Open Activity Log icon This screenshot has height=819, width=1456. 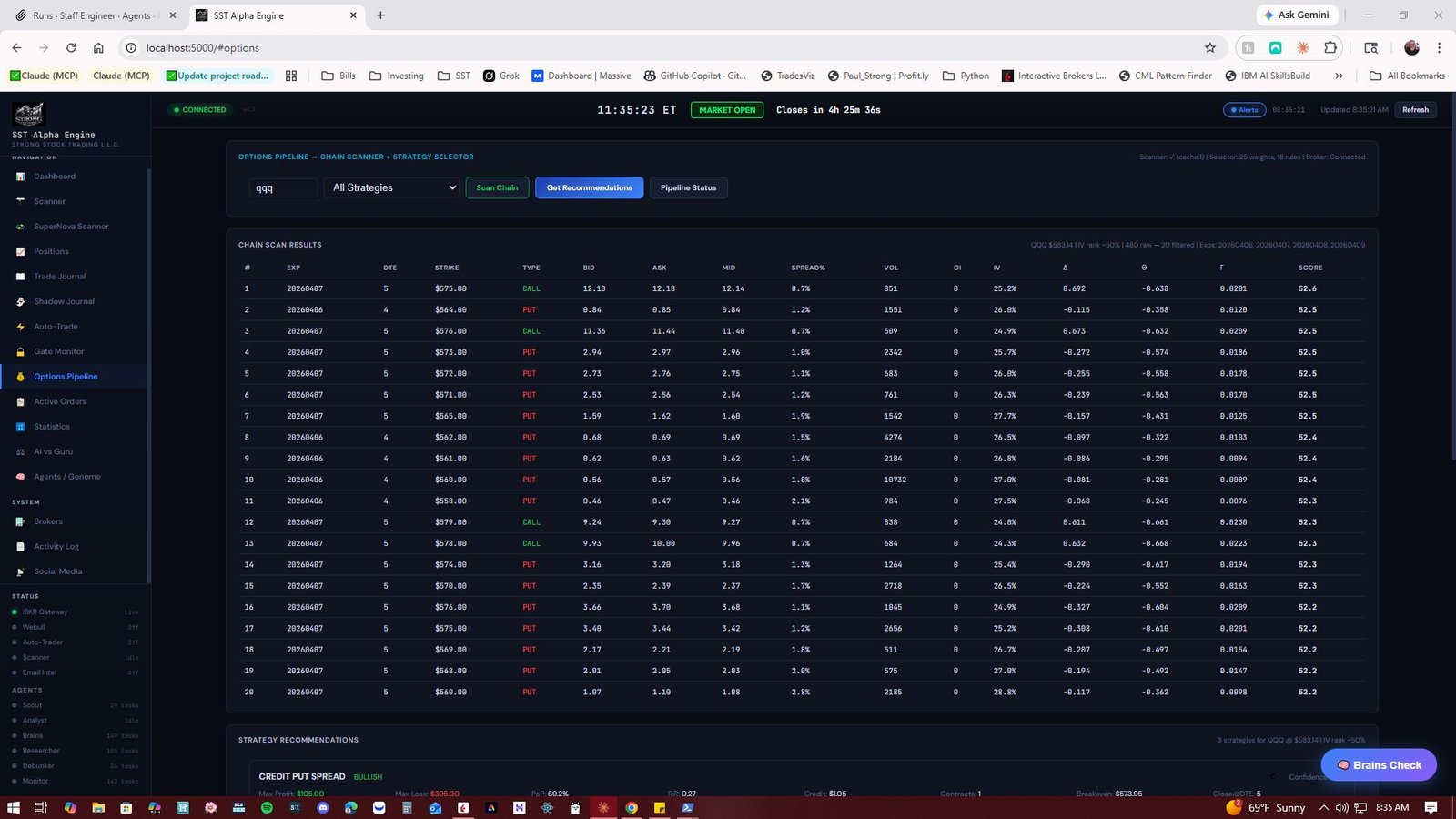pyautogui.click(x=20, y=547)
